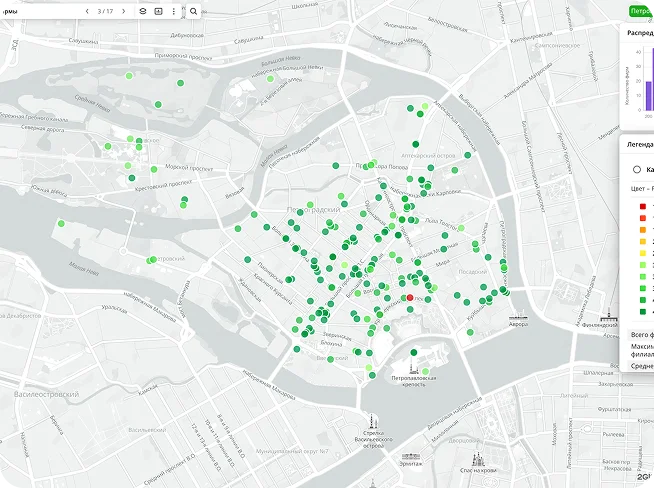Go to the previous slide arrow

pyautogui.click(x=87, y=11)
